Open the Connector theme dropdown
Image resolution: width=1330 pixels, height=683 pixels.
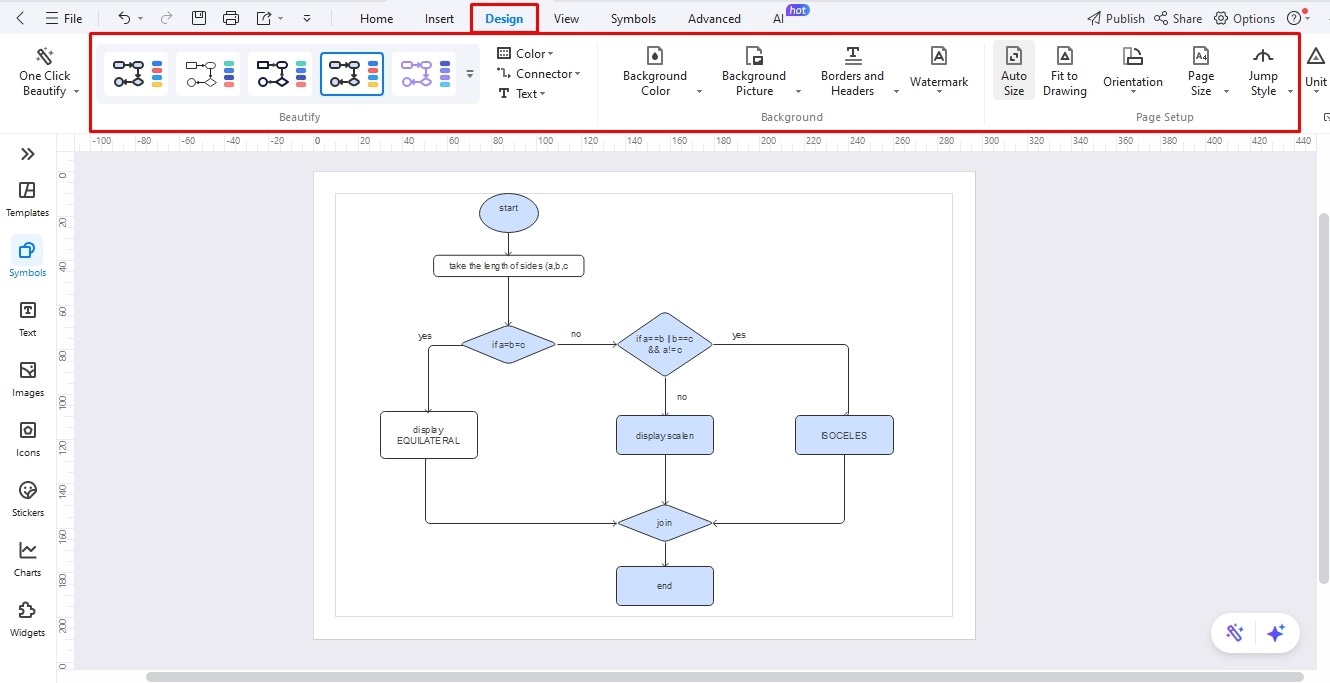coord(539,73)
